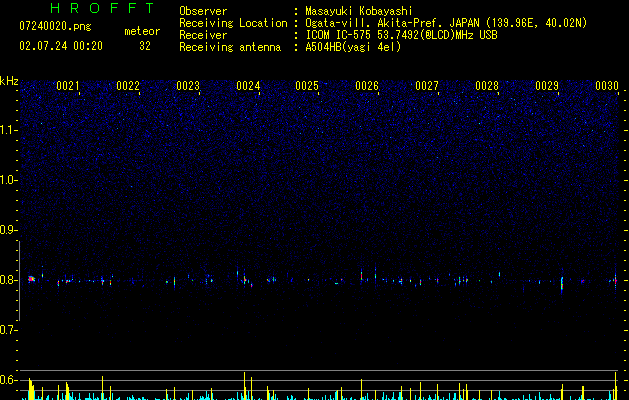Click the gray frequency range bar on the left axis
The image size is (629, 400).
click(20, 280)
